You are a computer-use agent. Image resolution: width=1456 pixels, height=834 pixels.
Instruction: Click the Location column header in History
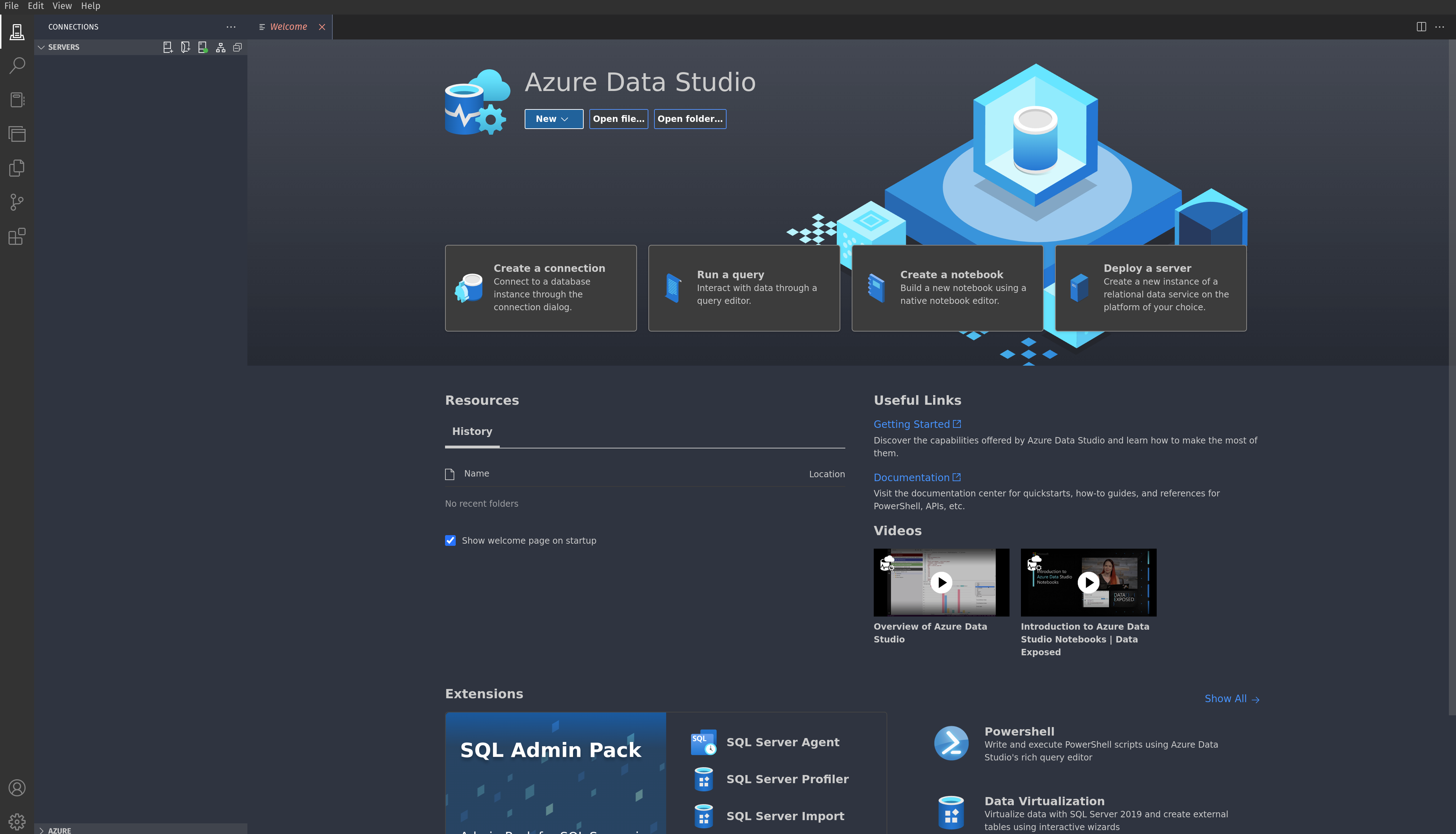coord(827,474)
